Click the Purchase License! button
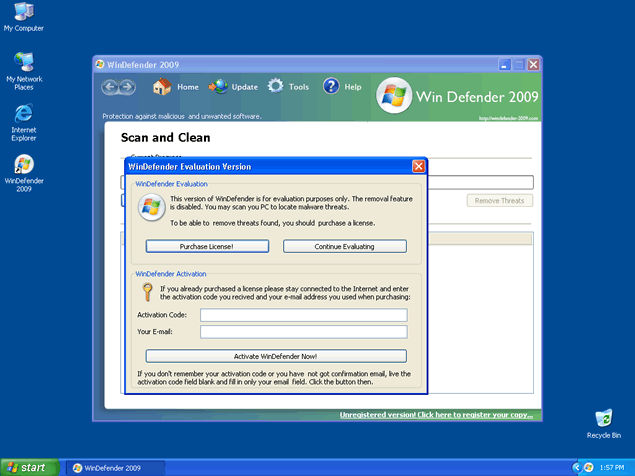 [207, 246]
